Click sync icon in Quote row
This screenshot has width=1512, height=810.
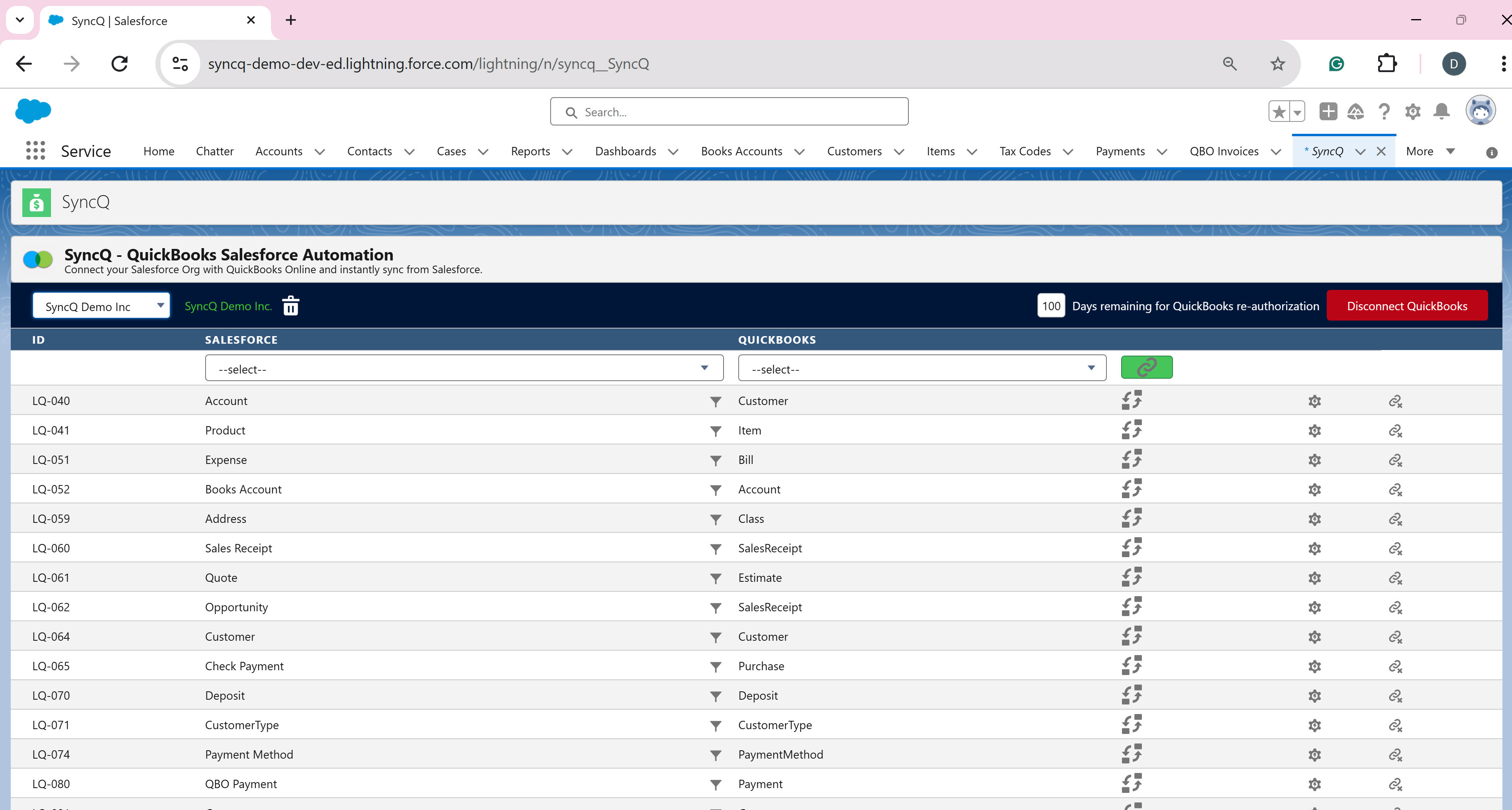(x=1132, y=577)
